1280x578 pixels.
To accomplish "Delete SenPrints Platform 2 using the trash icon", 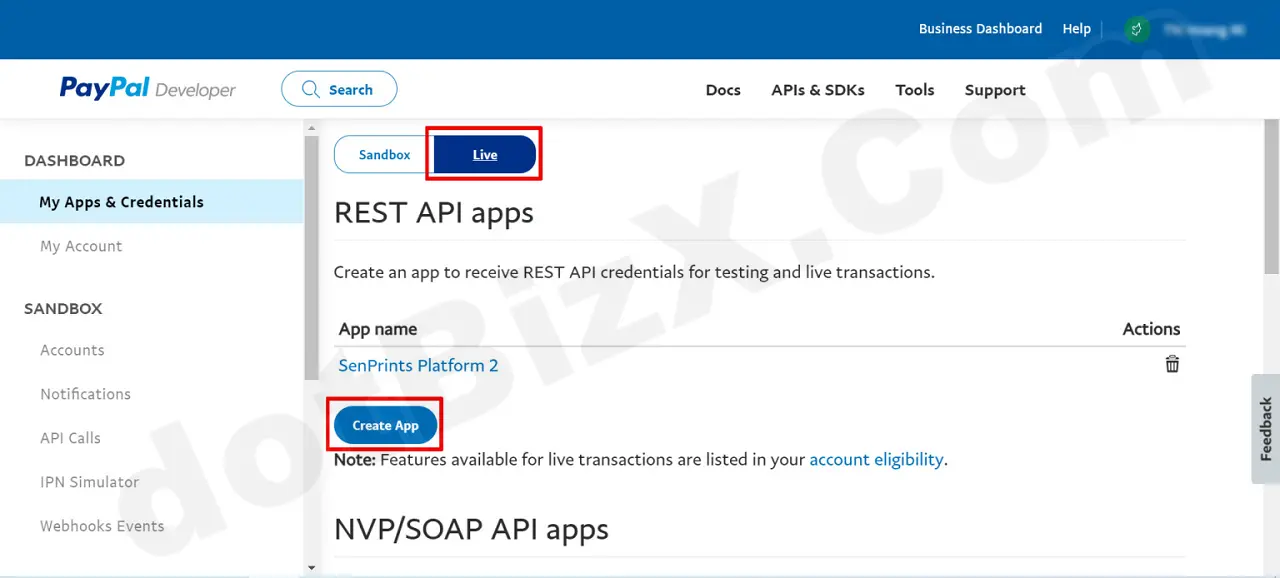I will [1172, 364].
